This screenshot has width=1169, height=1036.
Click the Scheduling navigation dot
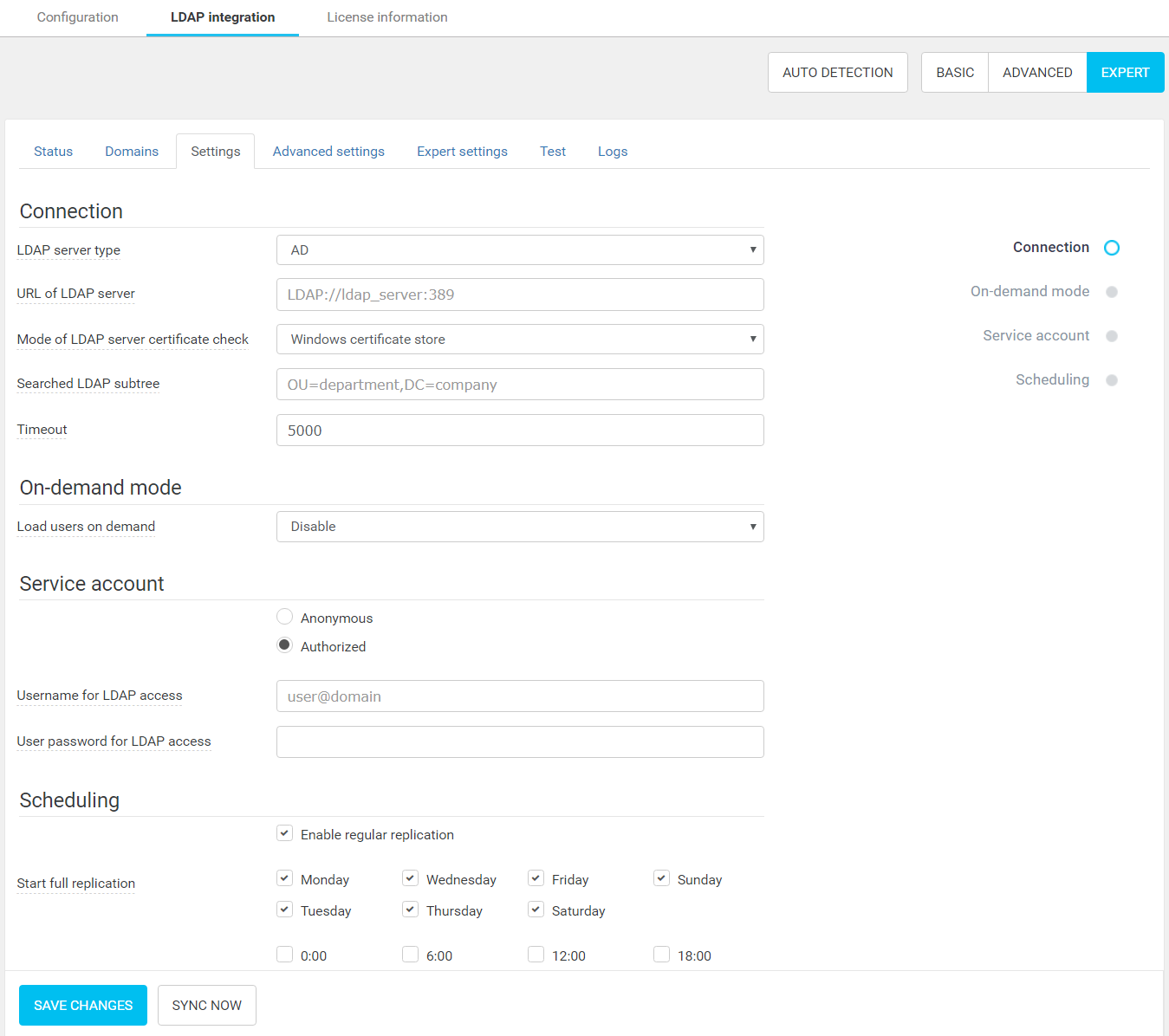coord(1111,380)
